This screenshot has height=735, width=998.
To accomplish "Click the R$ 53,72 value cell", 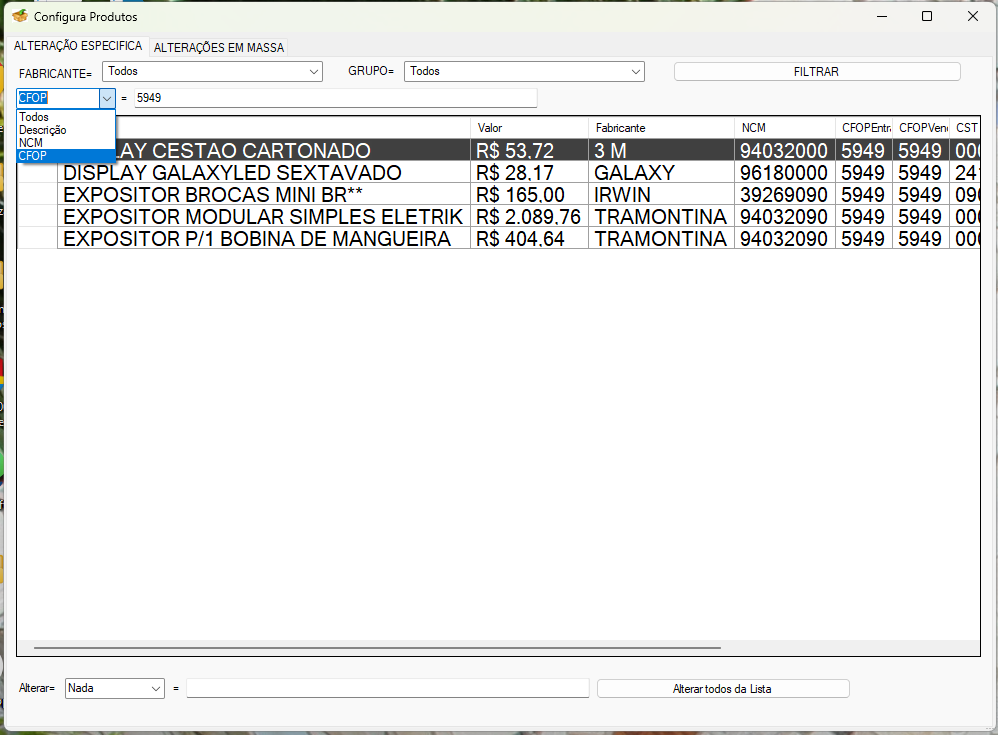I will point(530,150).
